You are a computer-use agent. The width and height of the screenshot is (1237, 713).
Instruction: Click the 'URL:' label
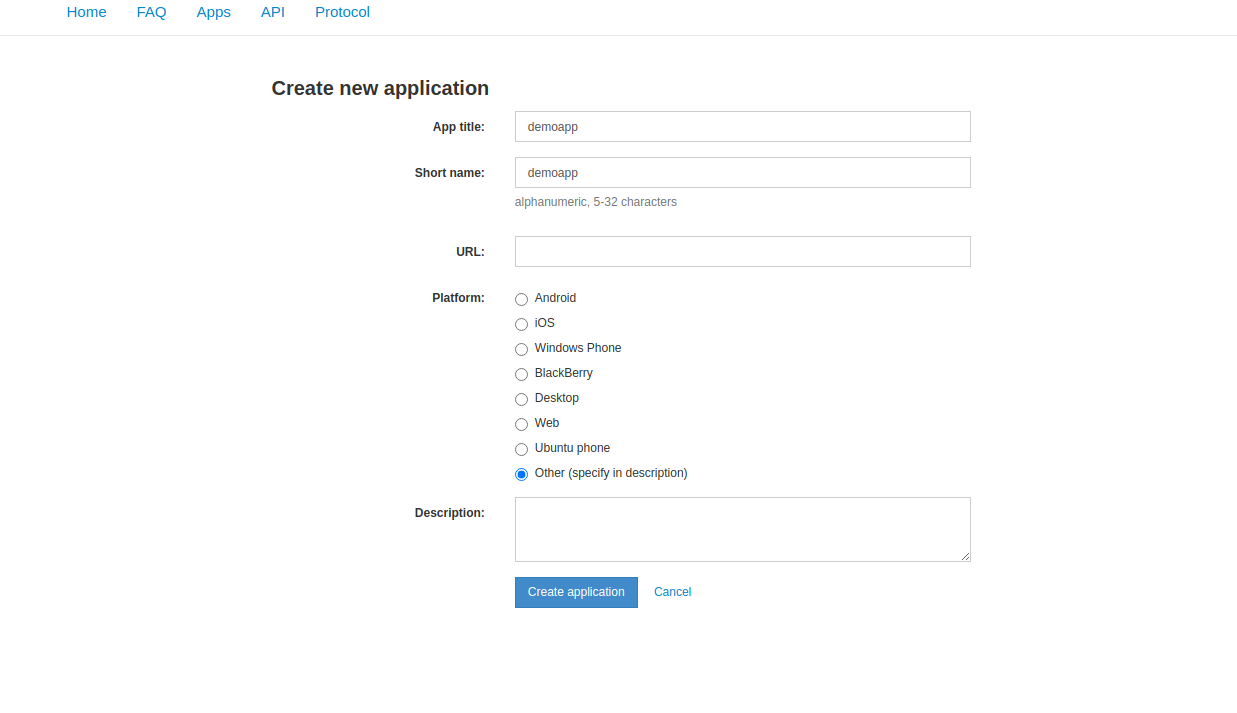click(470, 252)
